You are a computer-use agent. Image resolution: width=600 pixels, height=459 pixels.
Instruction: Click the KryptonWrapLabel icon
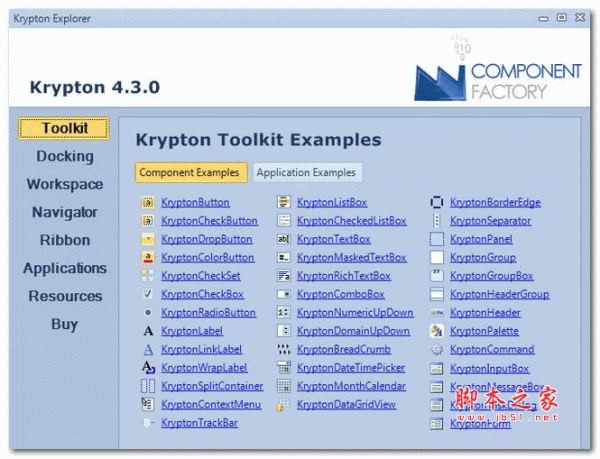(148, 368)
